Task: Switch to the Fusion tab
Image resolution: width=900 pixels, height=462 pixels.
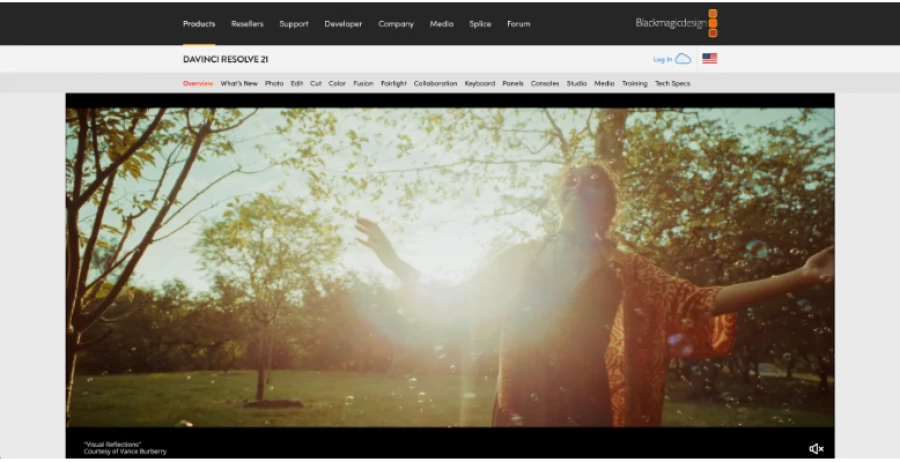Action: click(363, 83)
